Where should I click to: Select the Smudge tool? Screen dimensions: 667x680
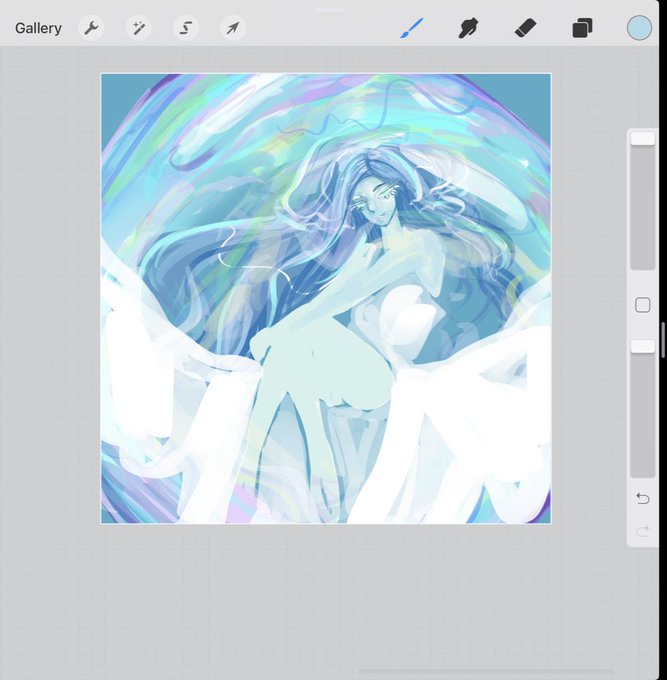[x=468, y=28]
